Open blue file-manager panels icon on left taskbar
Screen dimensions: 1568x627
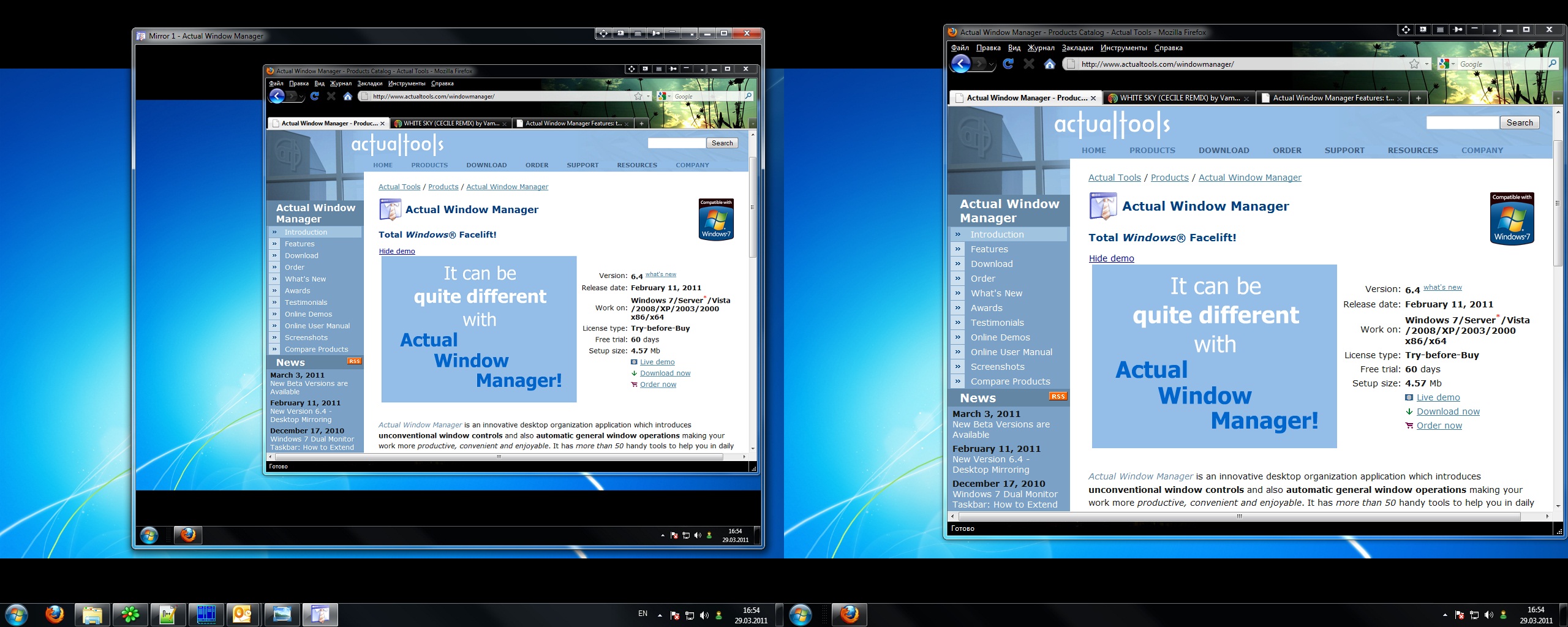tap(206, 615)
